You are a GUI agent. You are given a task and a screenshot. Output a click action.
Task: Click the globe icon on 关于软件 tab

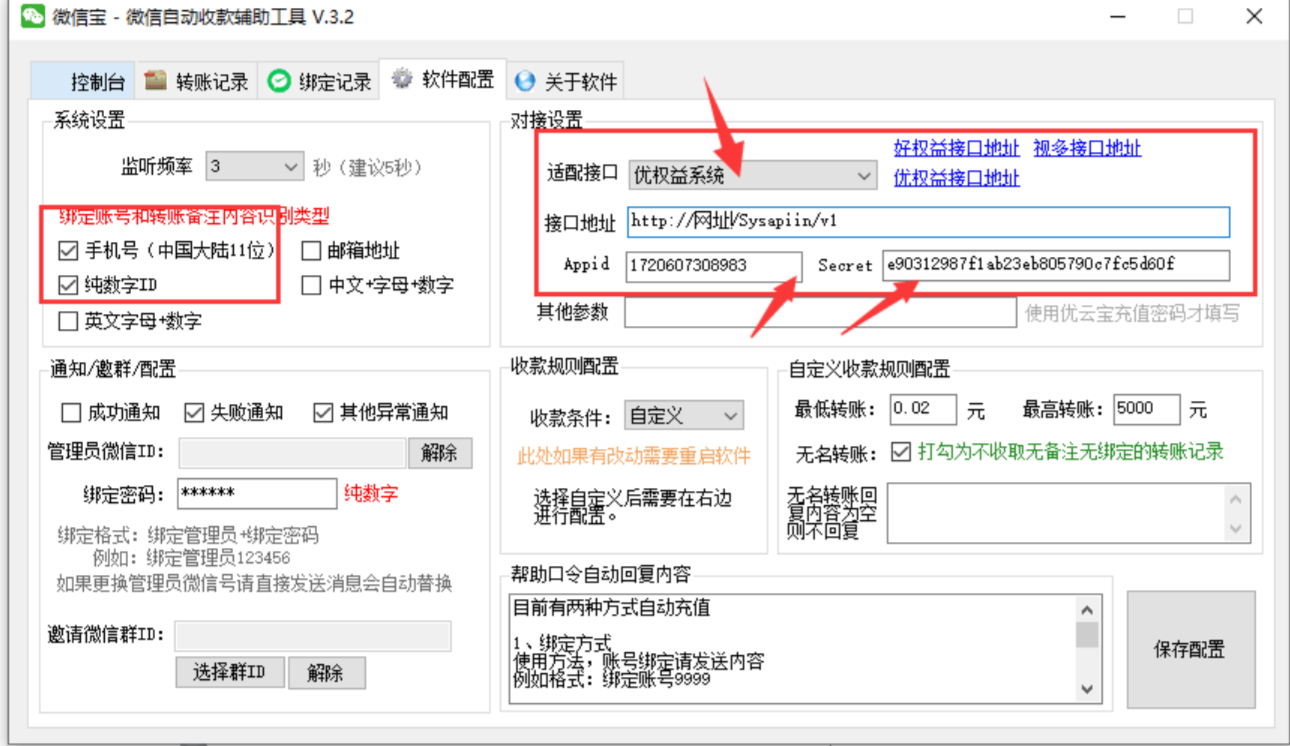524,82
